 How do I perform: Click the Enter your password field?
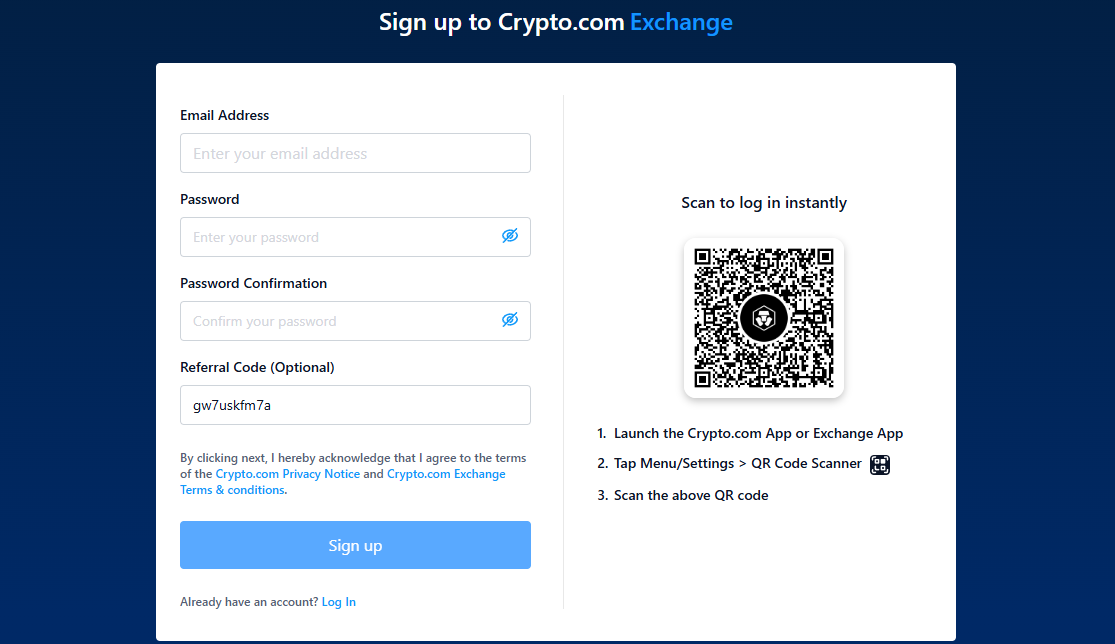[340, 236]
